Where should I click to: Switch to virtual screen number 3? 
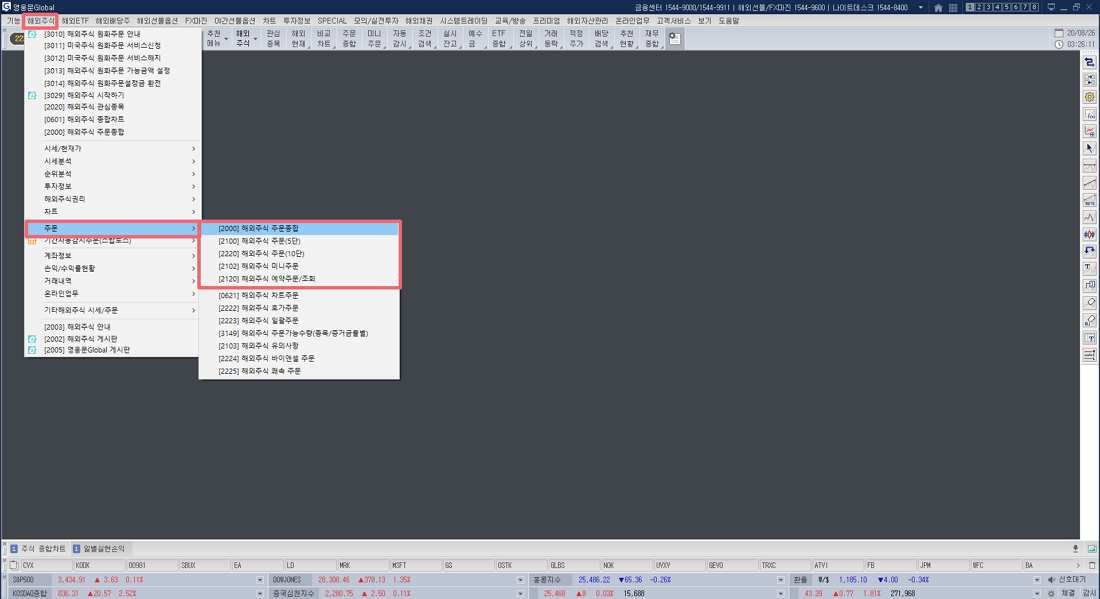[x=988, y=7]
